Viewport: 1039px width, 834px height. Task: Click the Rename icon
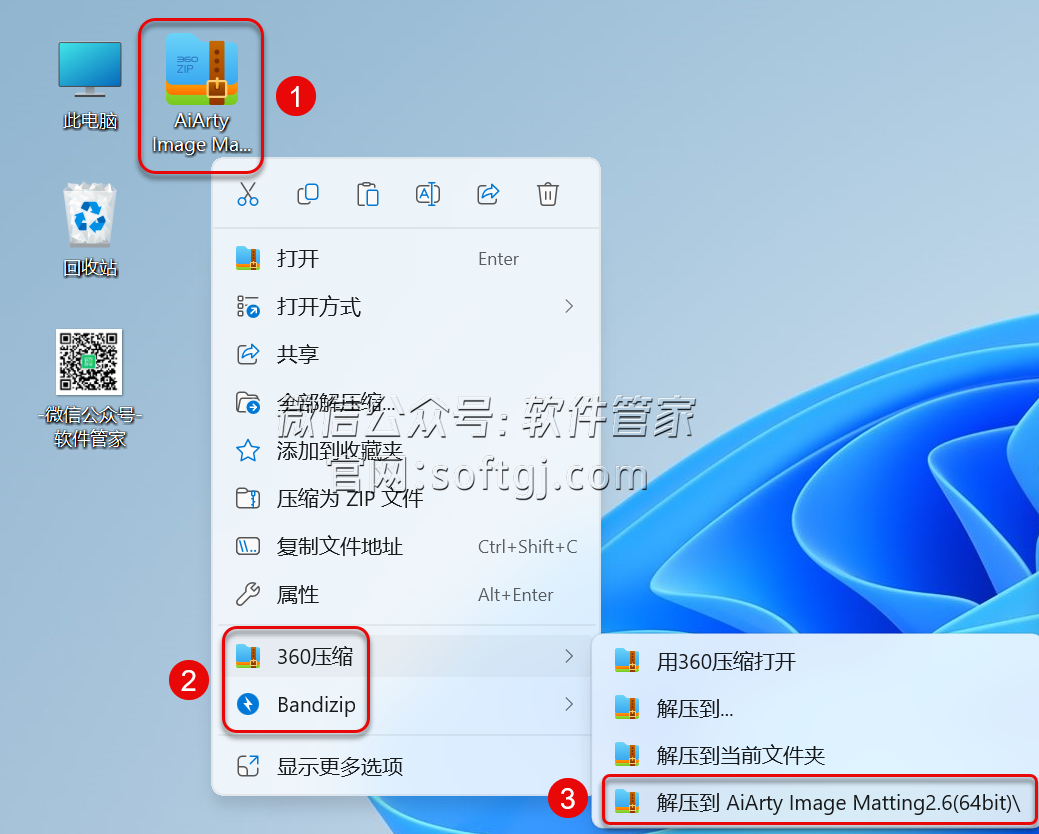(x=427, y=194)
